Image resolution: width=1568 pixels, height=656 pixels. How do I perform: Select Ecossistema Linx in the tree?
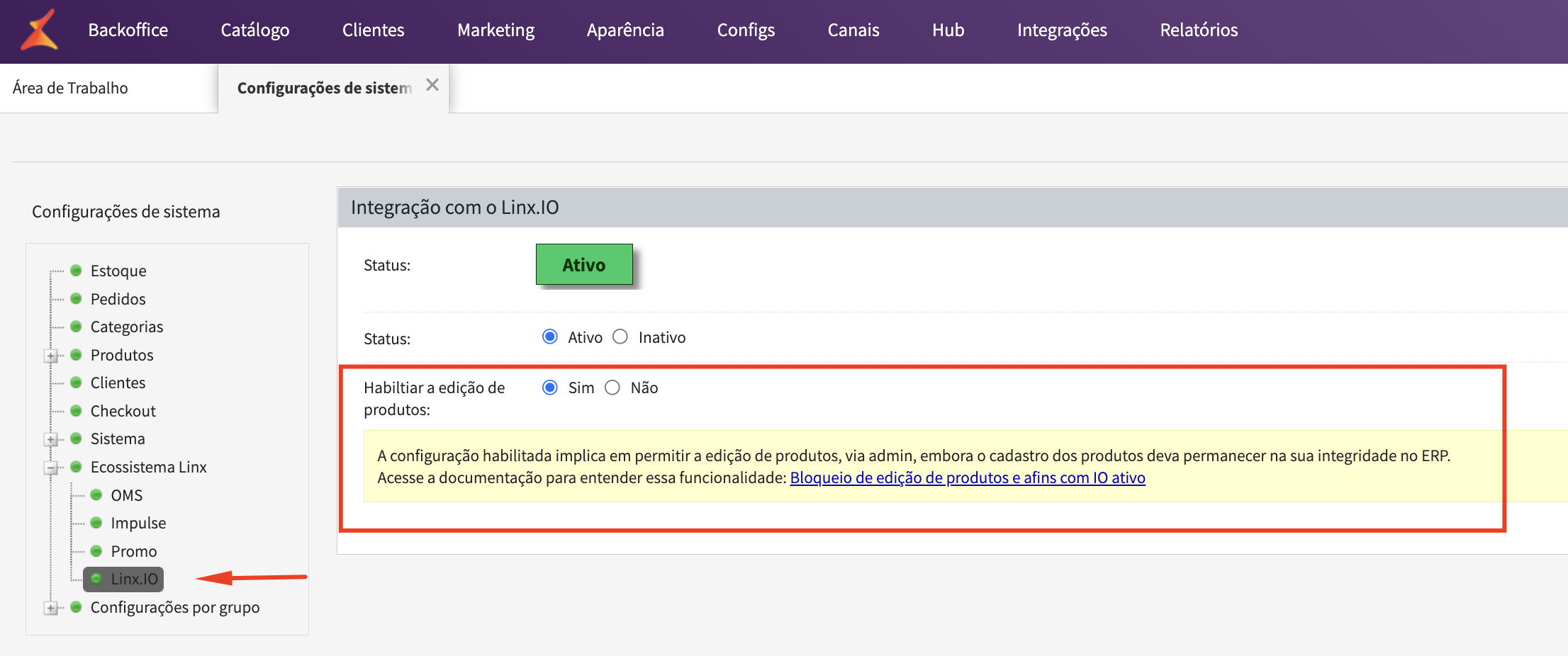pyautogui.click(x=149, y=467)
